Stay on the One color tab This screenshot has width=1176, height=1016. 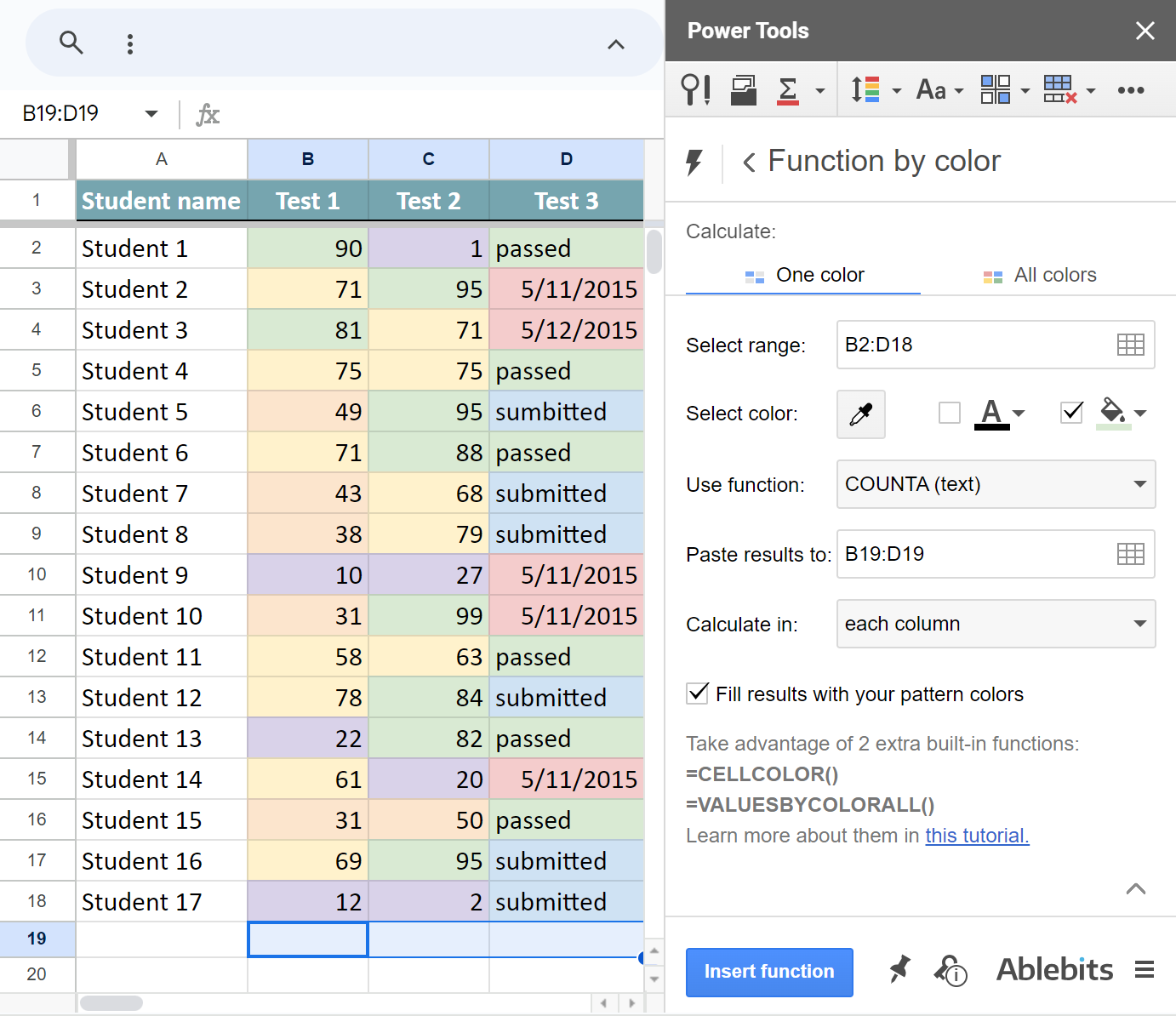tap(803, 274)
